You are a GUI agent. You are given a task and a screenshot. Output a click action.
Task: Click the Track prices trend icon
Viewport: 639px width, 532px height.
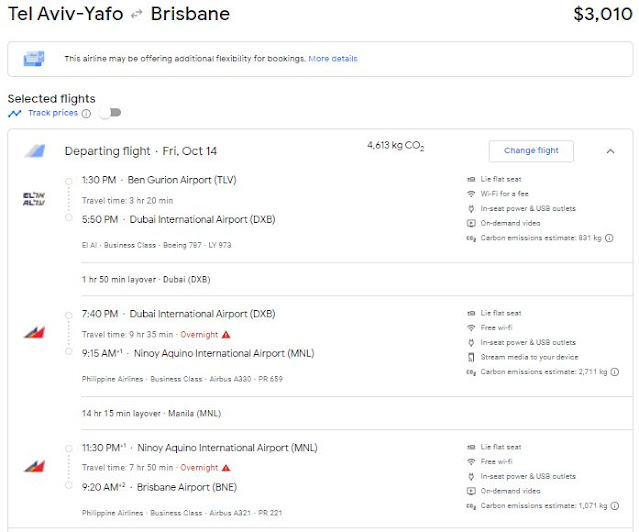(x=14, y=113)
